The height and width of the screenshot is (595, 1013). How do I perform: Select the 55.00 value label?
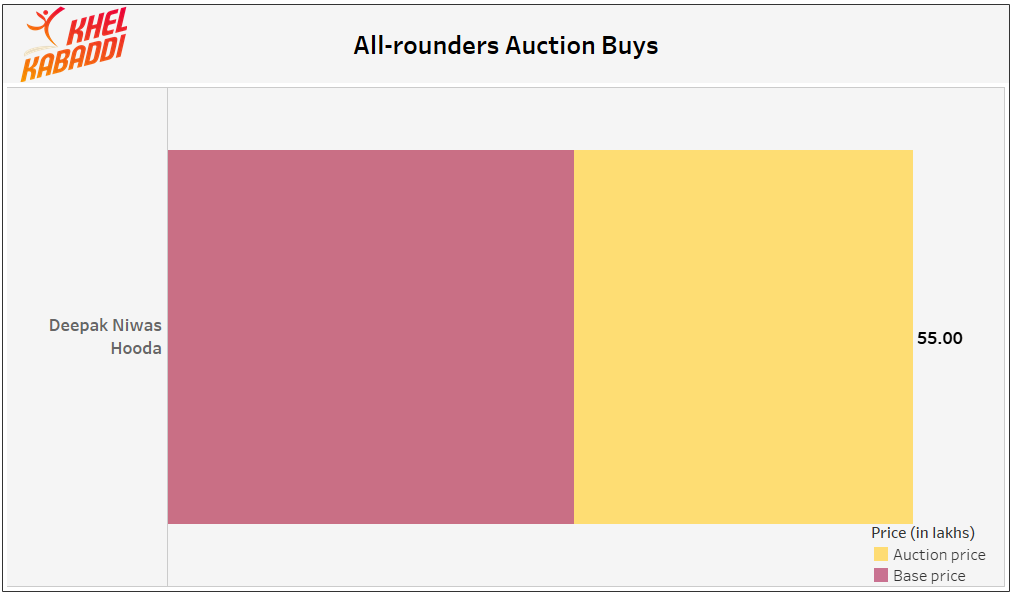[940, 338]
